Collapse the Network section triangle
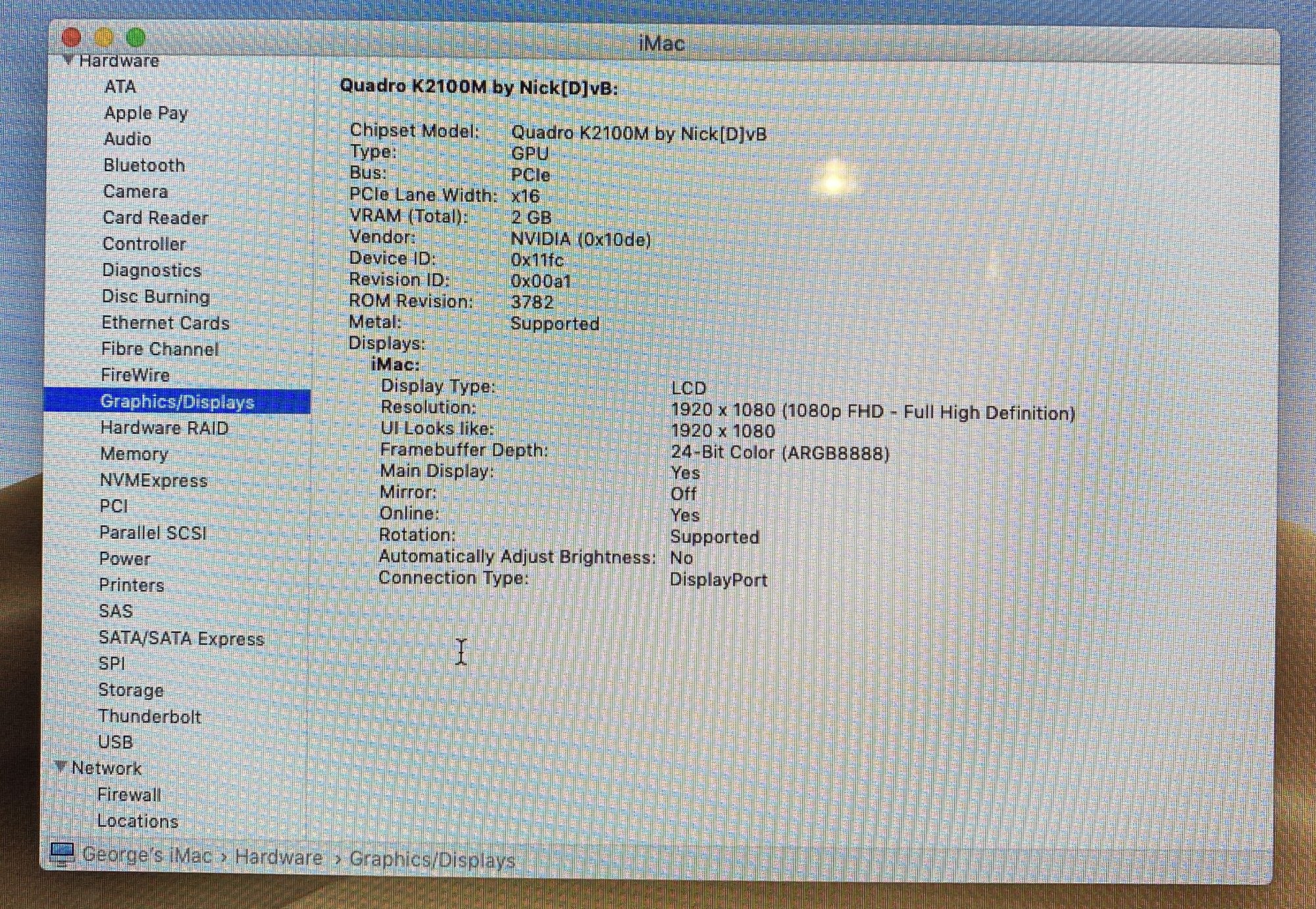This screenshot has width=1316, height=909. pyautogui.click(x=61, y=767)
